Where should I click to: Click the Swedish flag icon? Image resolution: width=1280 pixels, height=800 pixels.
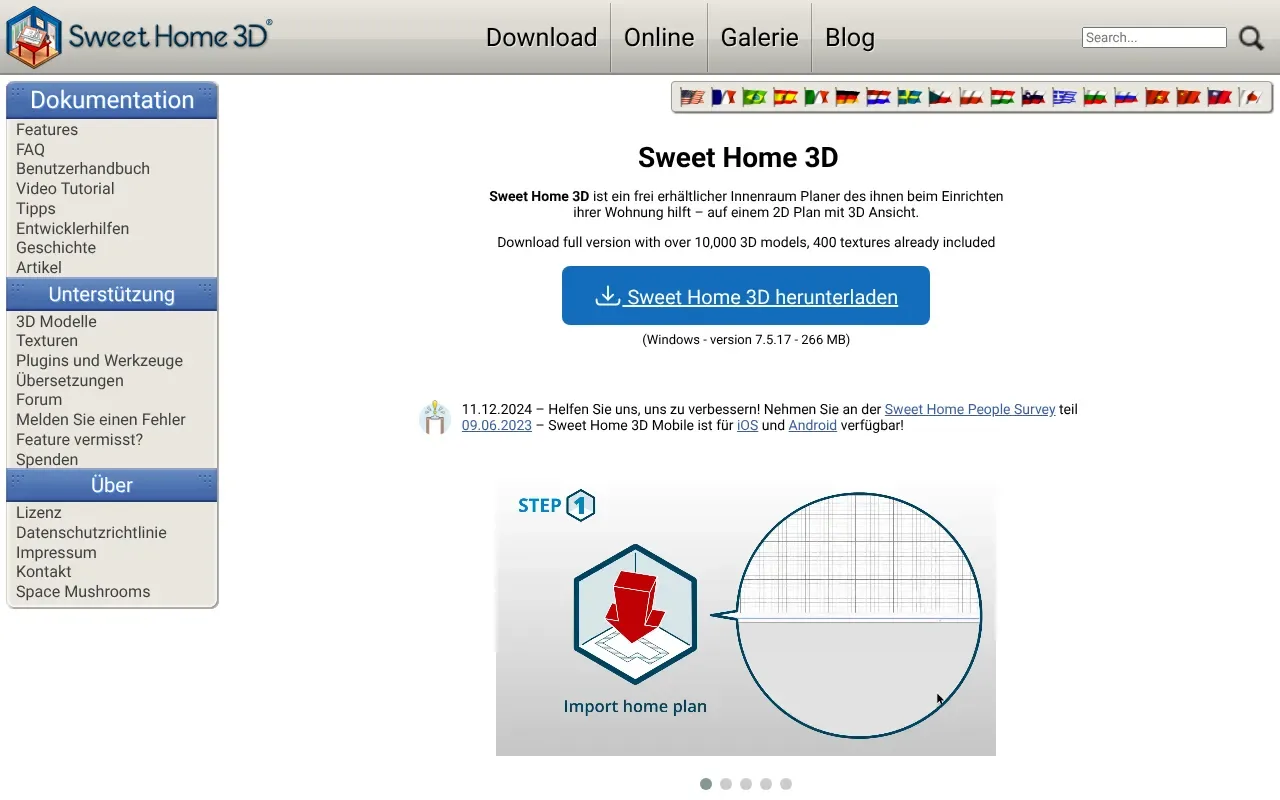click(x=910, y=97)
